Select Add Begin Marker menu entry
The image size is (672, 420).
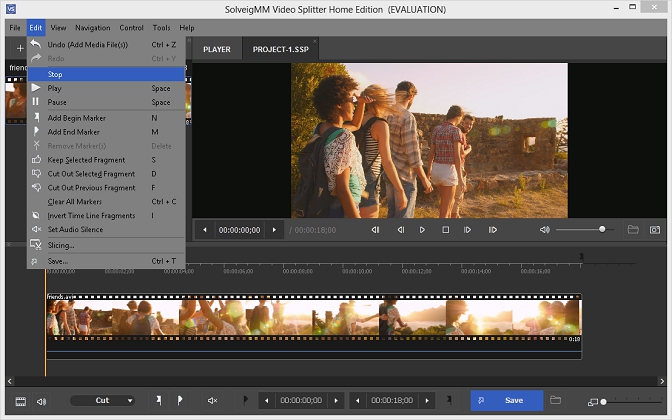(x=106, y=118)
